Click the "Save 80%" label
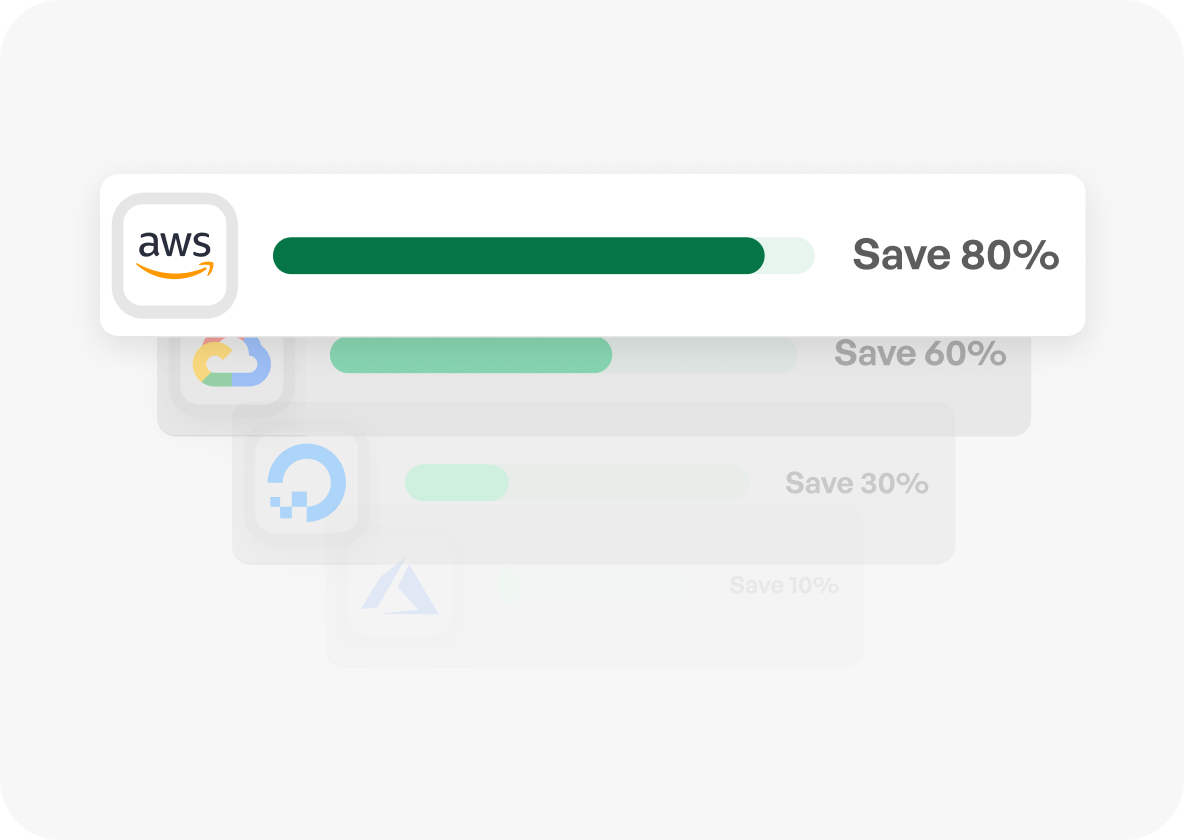The height and width of the screenshot is (840, 1184). tap(955, 256)
